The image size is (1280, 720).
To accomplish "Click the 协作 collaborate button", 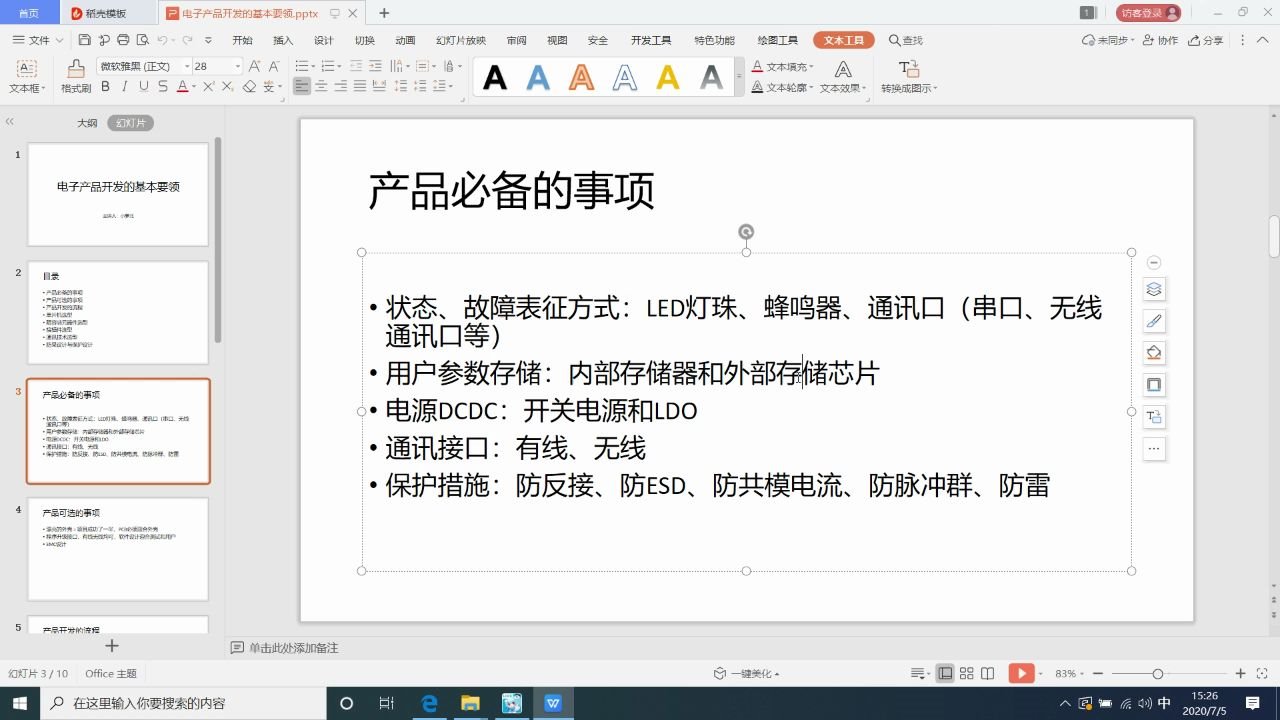I will tap(1160, 40).
